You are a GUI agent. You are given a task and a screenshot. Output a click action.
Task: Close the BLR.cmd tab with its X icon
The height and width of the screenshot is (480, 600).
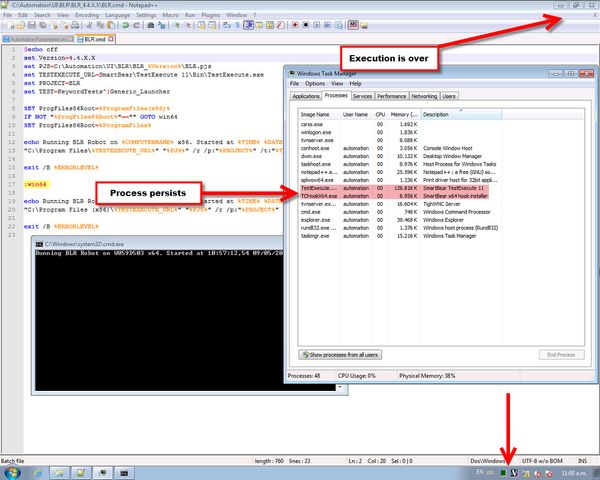click(112, 38)
